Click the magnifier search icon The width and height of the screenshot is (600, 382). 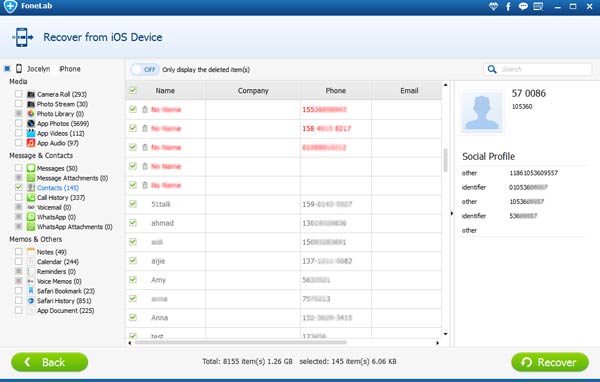(492, 69)
